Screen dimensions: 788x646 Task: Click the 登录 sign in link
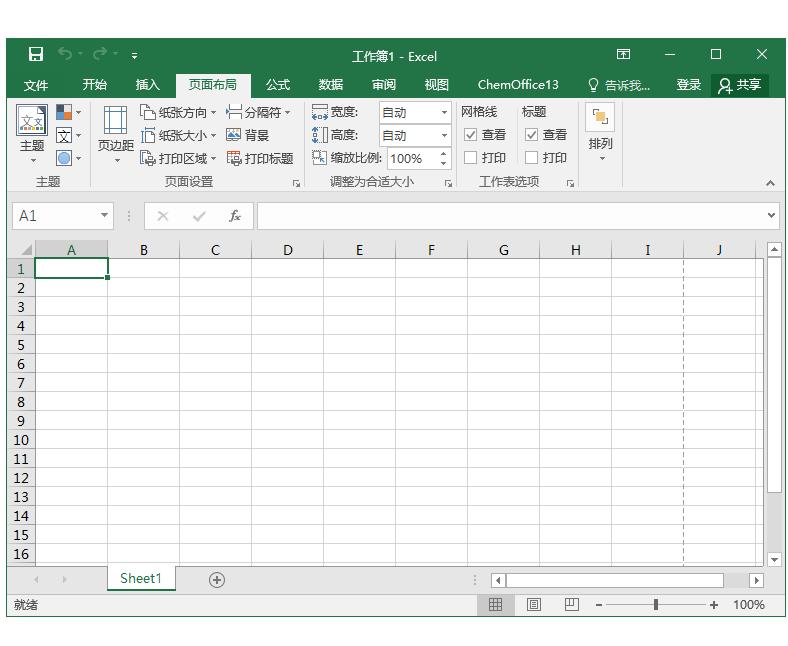[688, 85]
